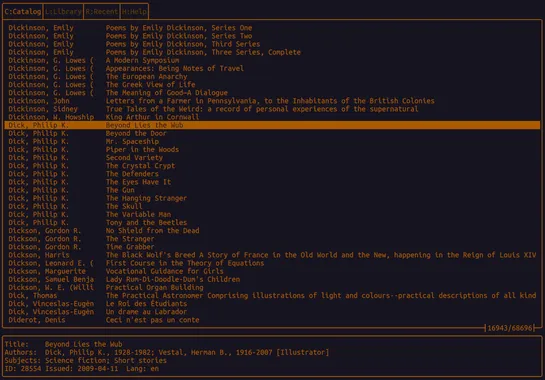Select 'Lady Rum-Di-Doodle-Dum's Children'
545x380 pixels.
(272, 279)
